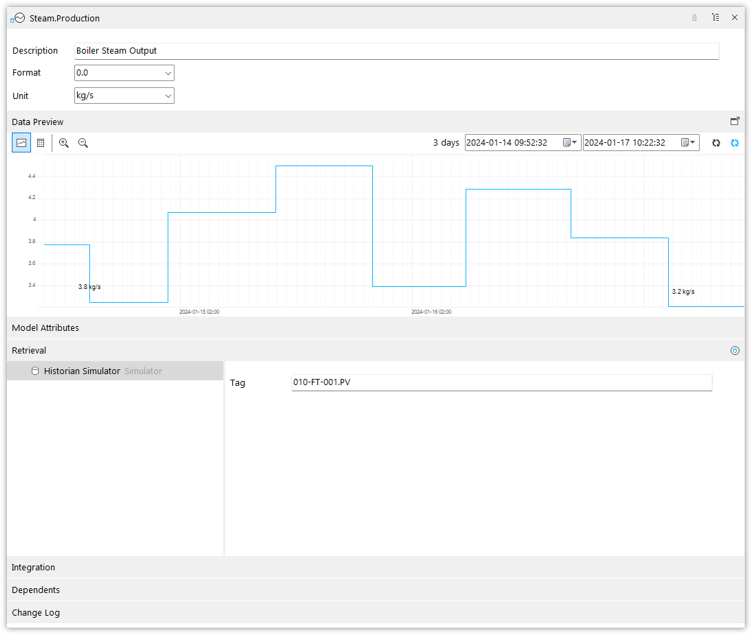Switch to the table view icon
This screenshot has height=635, width=752.
pyautogui.click(x=41, y=142)
